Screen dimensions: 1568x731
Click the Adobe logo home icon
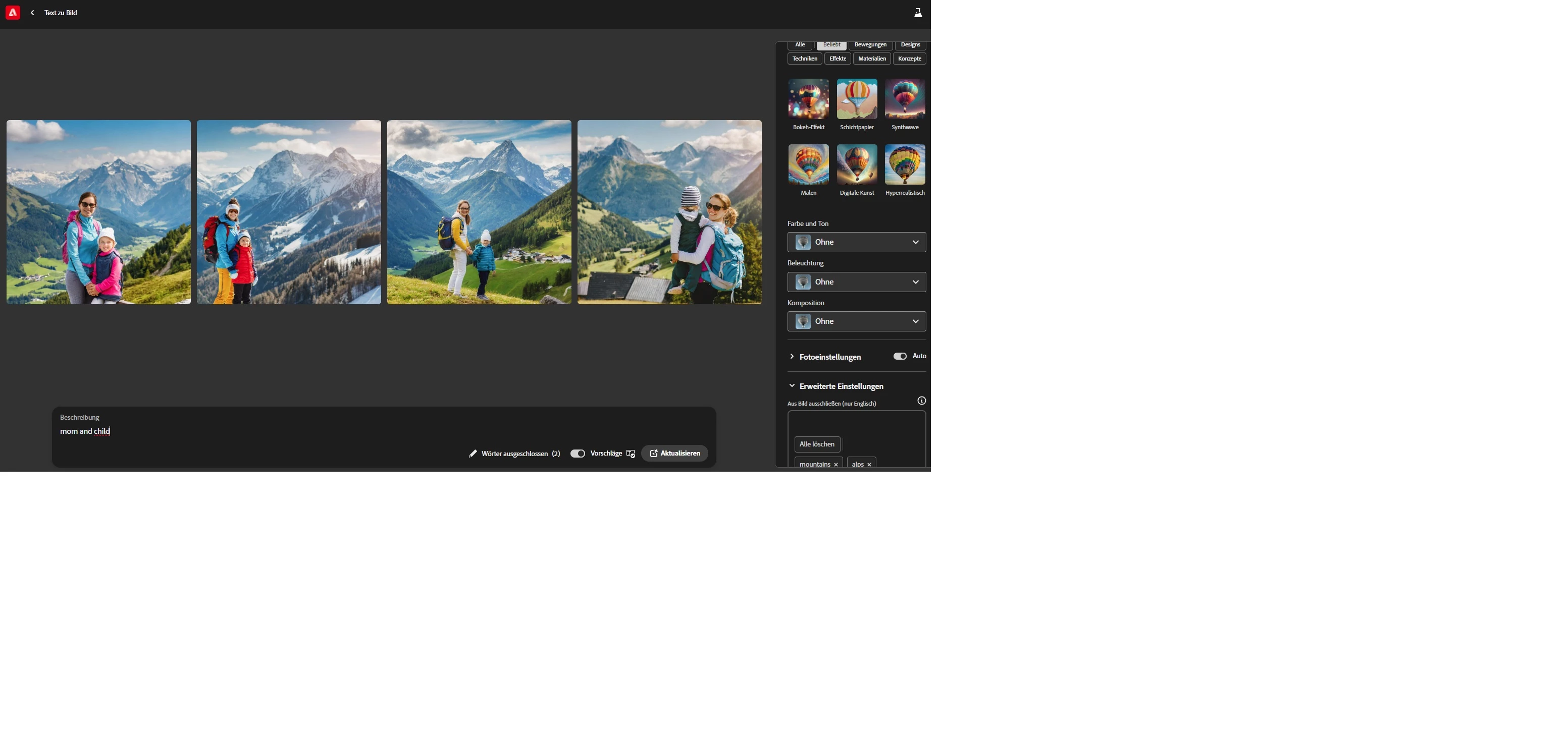[13, 13]
